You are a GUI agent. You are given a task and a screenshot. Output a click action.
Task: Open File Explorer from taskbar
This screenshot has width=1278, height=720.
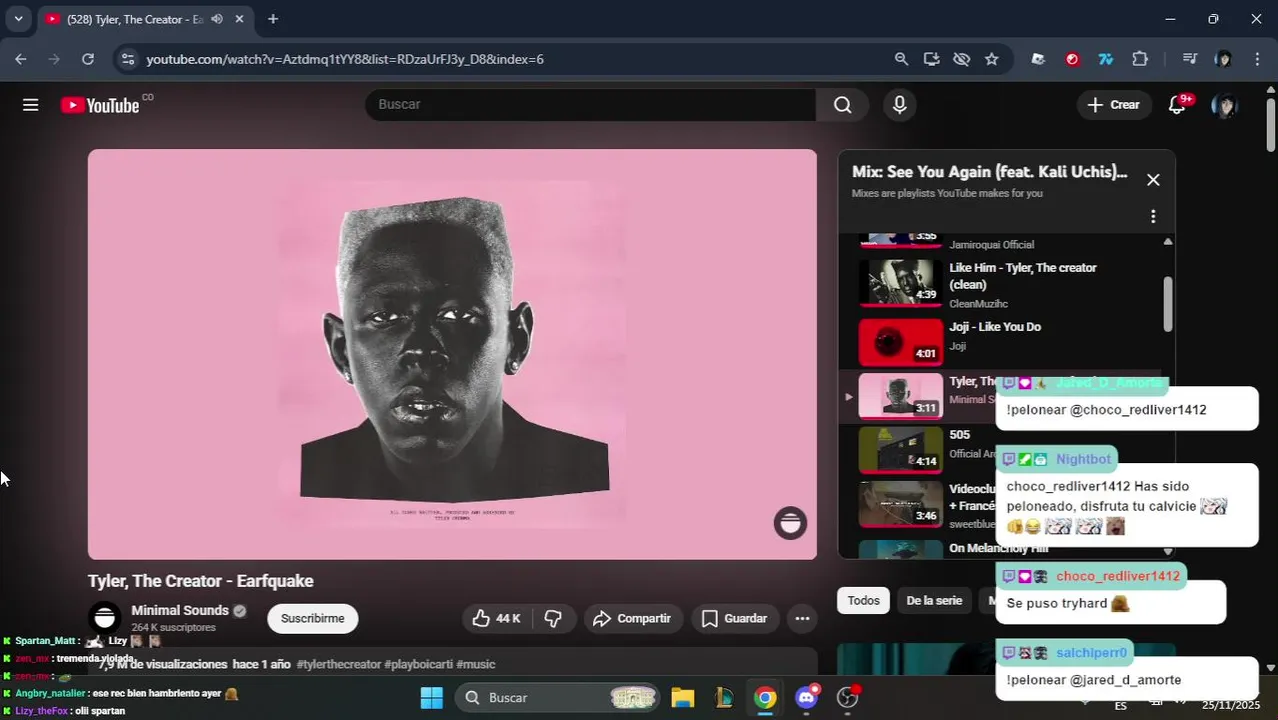coord(682,698)
